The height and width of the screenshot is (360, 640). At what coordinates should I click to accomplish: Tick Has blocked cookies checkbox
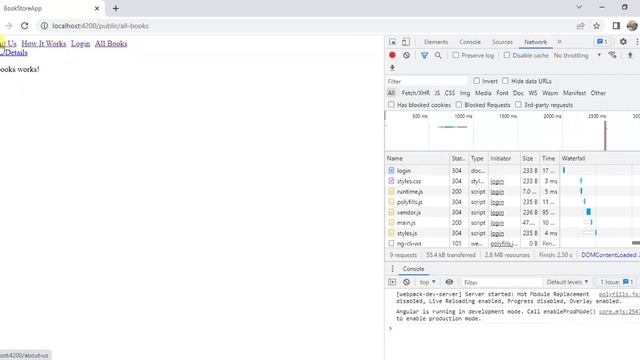click(x=391, y=105)
